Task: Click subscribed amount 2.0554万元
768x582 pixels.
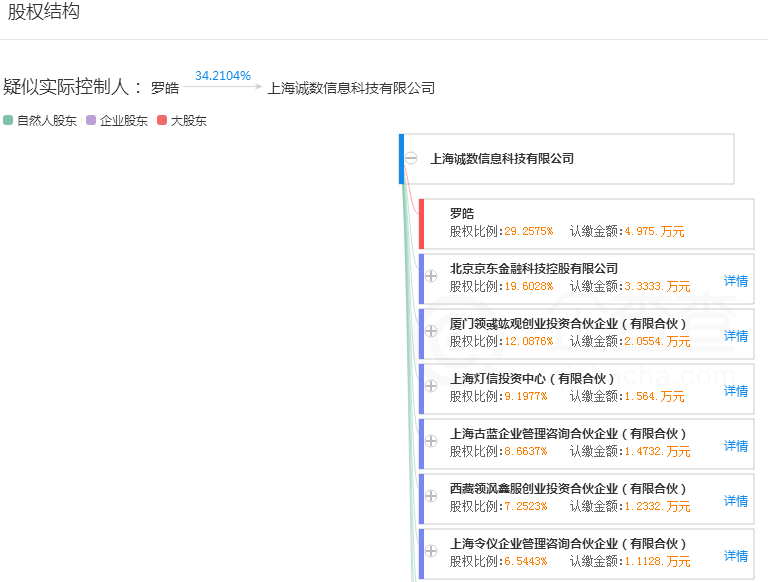Action: point(657,341)
